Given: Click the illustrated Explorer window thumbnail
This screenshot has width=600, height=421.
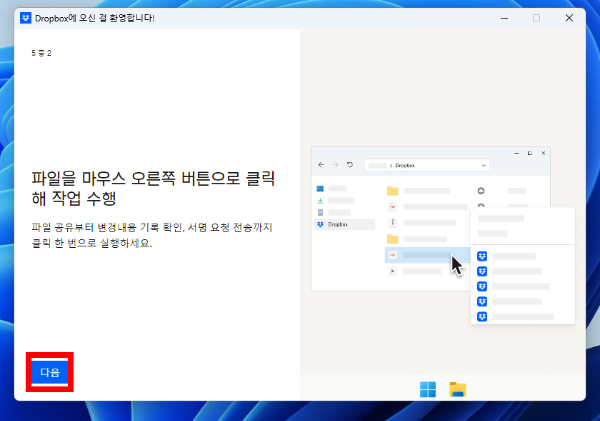Looking at the screenshot, I should click(x=431, y=219).
